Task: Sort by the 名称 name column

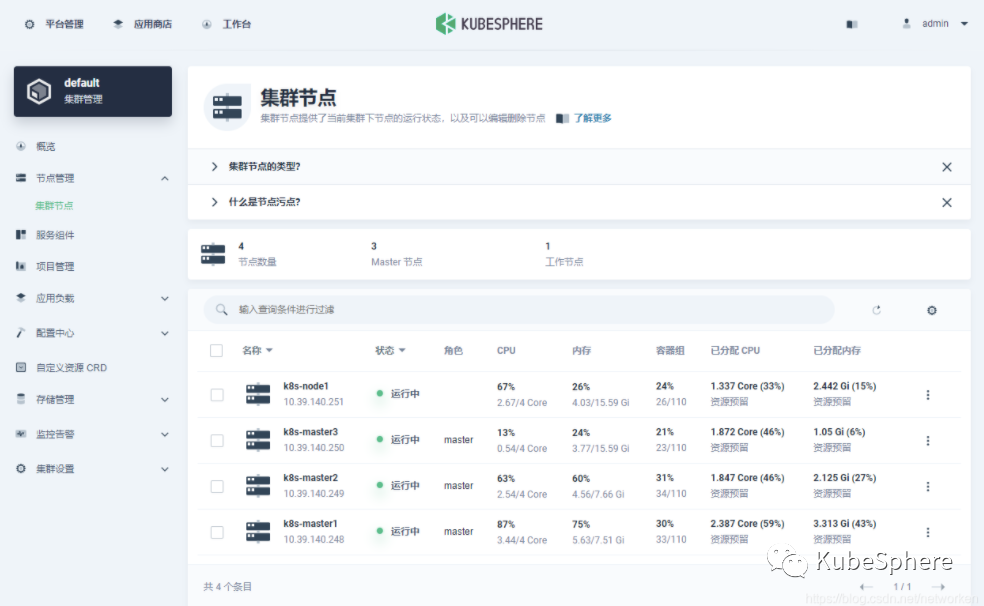Action: click(257, 351)
